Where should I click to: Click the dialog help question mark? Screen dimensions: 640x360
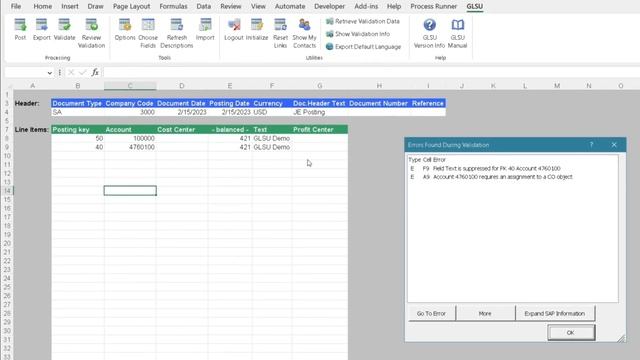click(591, 145)
